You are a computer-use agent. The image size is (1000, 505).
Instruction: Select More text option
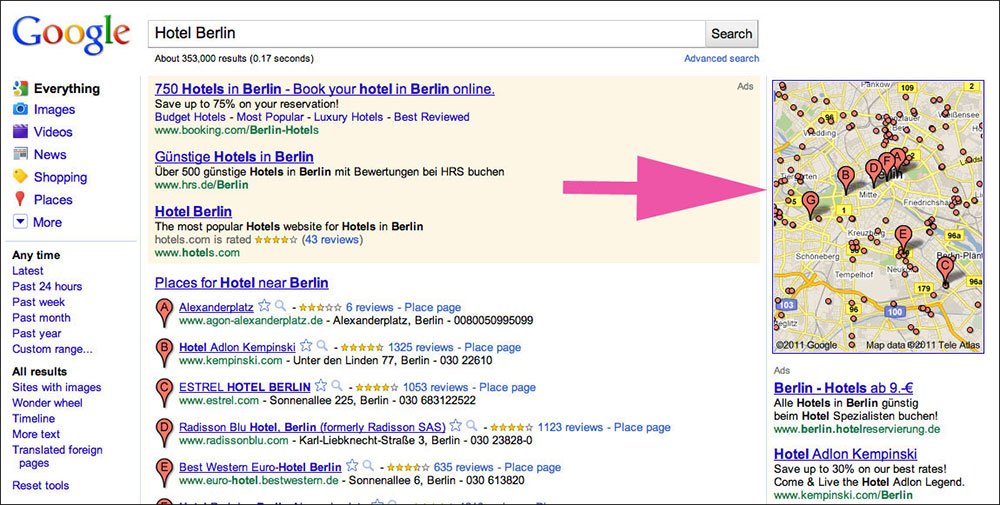point(36,434)
